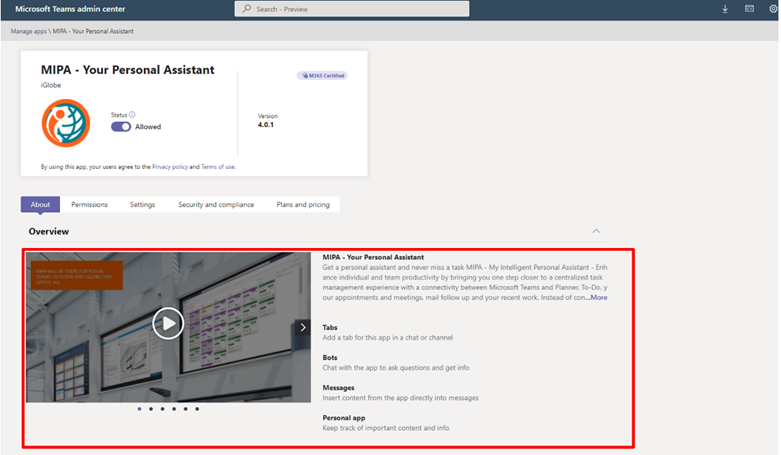Click the iGlobe publisher name
The width and height of the screenshot is (781, 455).
51,85
